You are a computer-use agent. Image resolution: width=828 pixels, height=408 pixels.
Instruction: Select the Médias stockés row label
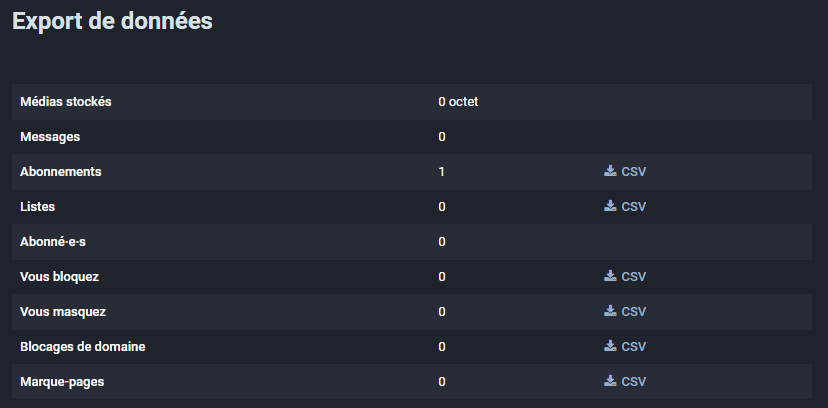pyautogui.click(x=65, y=102)
